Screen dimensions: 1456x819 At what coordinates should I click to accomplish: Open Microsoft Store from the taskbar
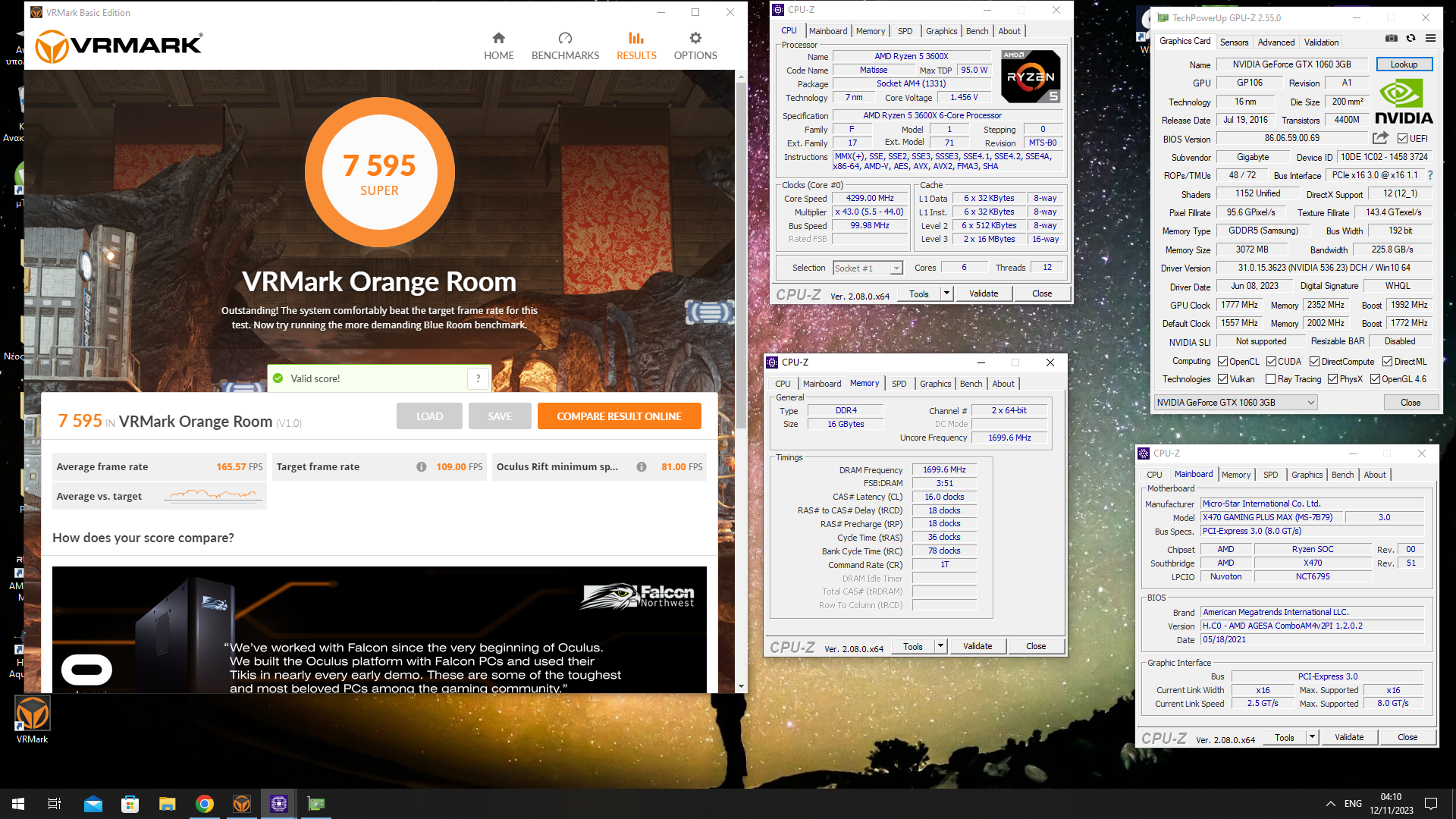coord(130,804)
